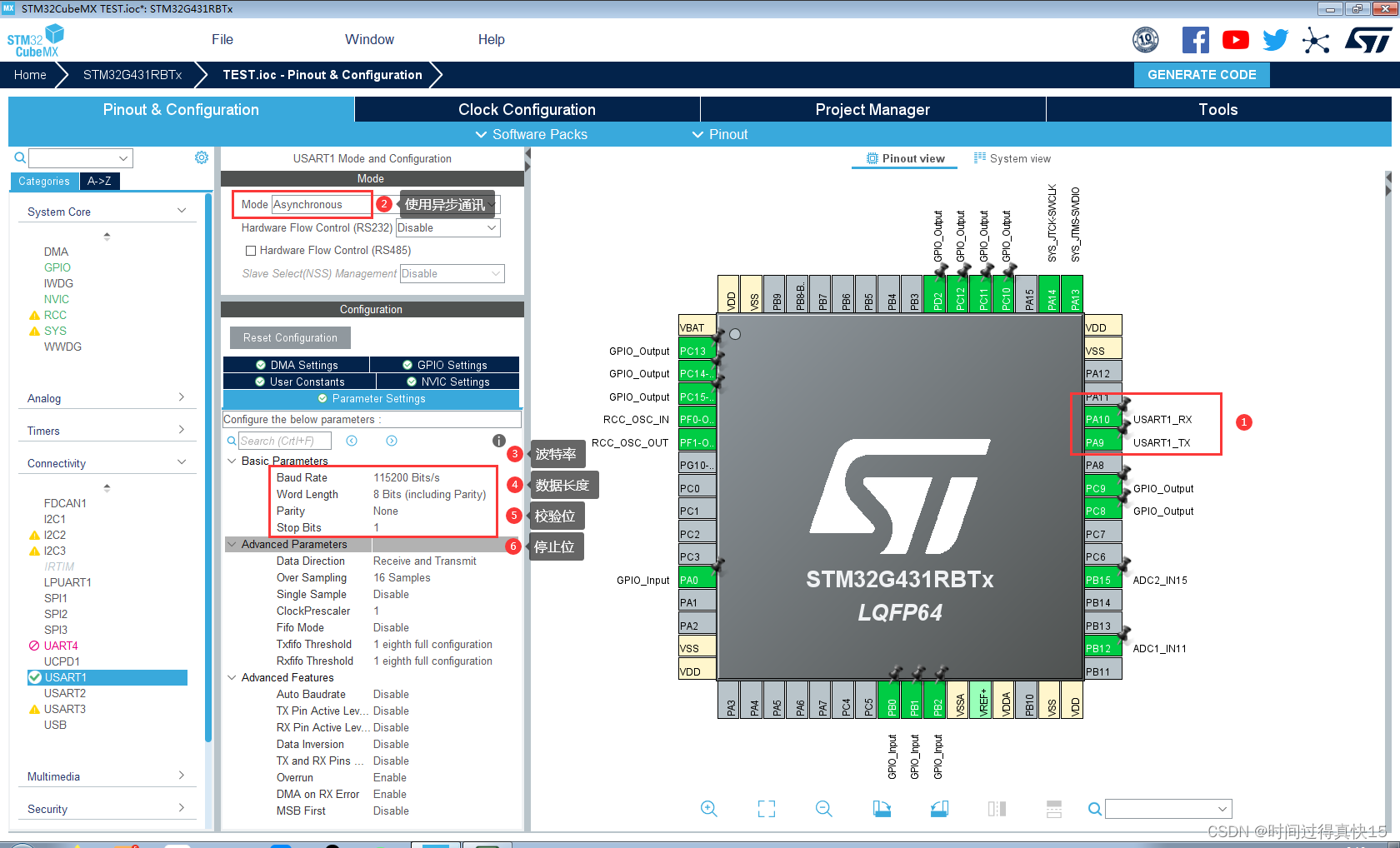This screenshot has height=848, width=1400.
Task: Open the DMA Settings tab
Action: pyautogui.click(x=297, y=365)
